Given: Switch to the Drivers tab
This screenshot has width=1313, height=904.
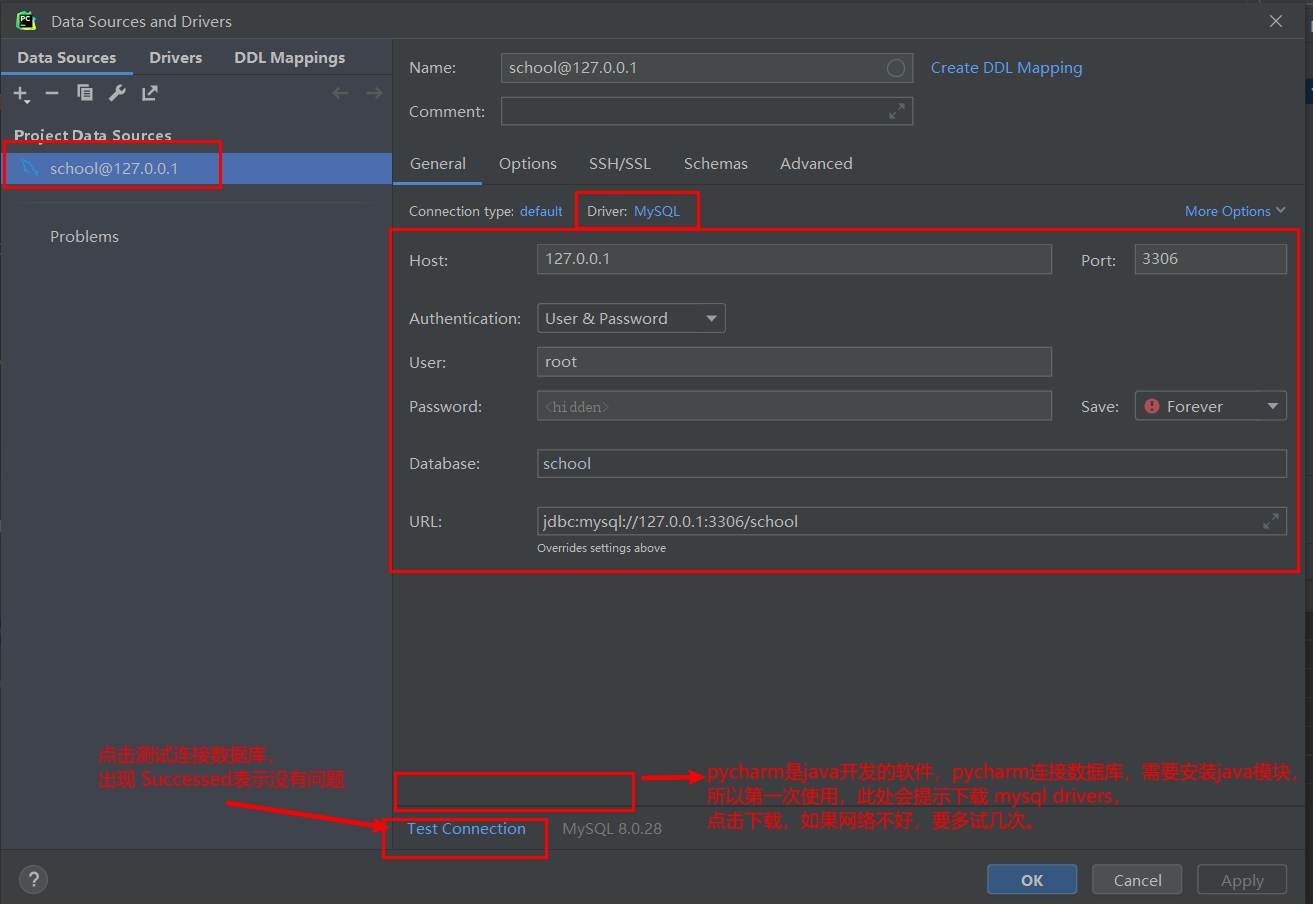Looking at the screenshot, I should (x=176, y=58).
